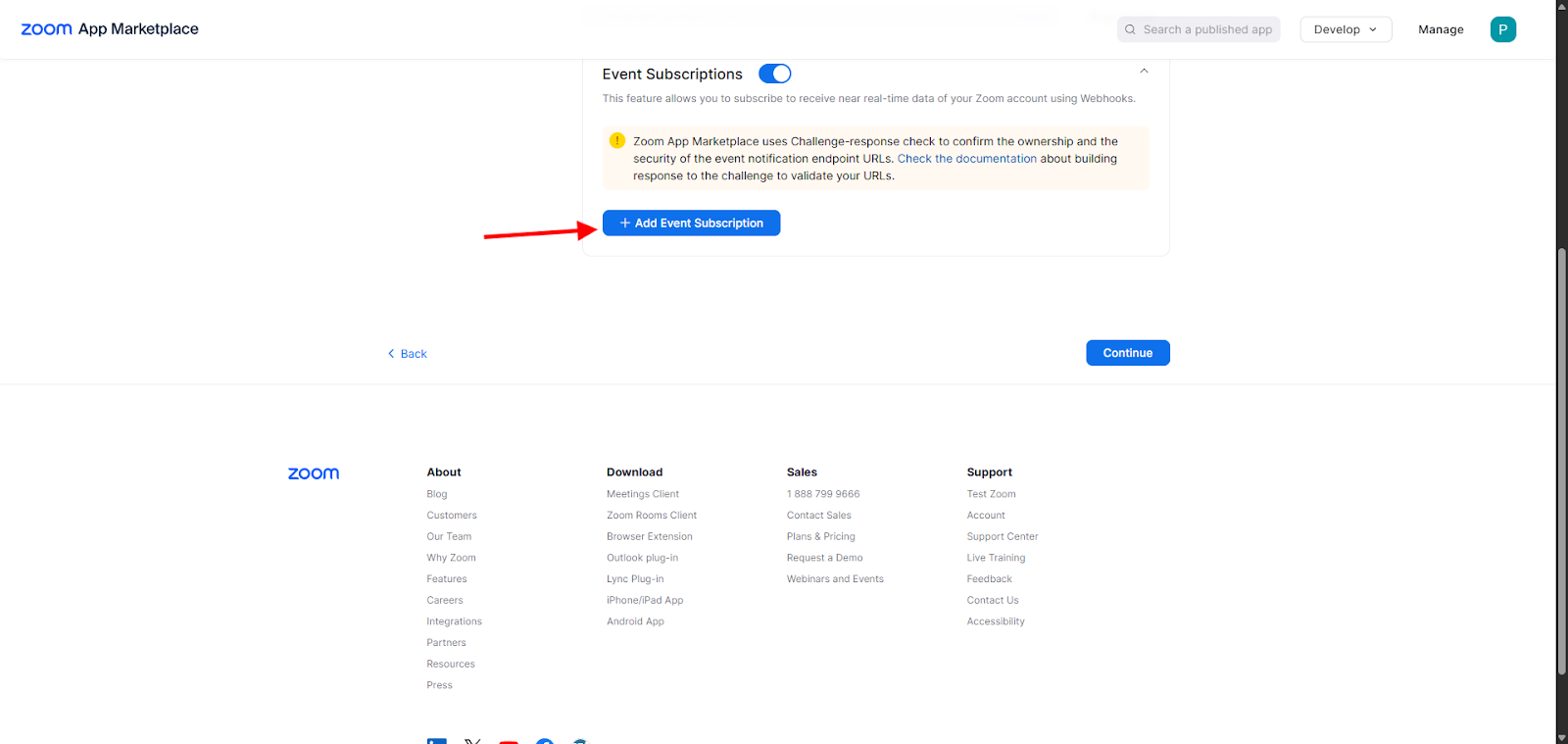Viewport: 1568px width, 744px height.
Task: Open the Account support link
Action: click(x=986, y=516)
